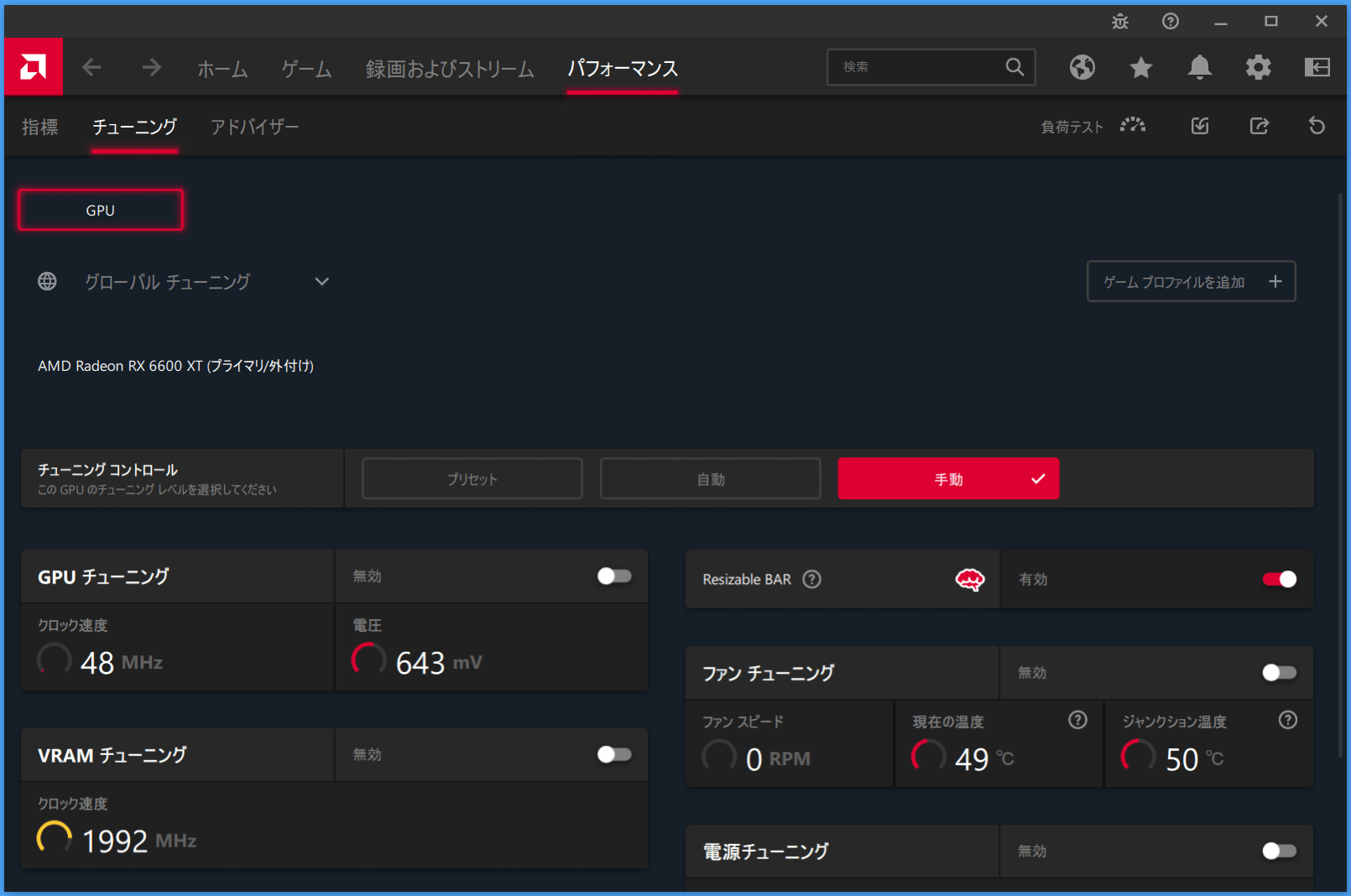Switch to the アドバイザー subtab
Screen dimensions: 1351x896
[x=254, y=127]
